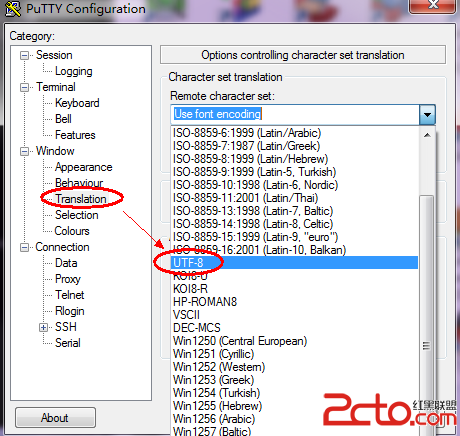Image resolution: width=460 pixels, height=436 pixels.
Task: Expand the SSH tree node
Action: pyautogui.click(x=43, y=327)
